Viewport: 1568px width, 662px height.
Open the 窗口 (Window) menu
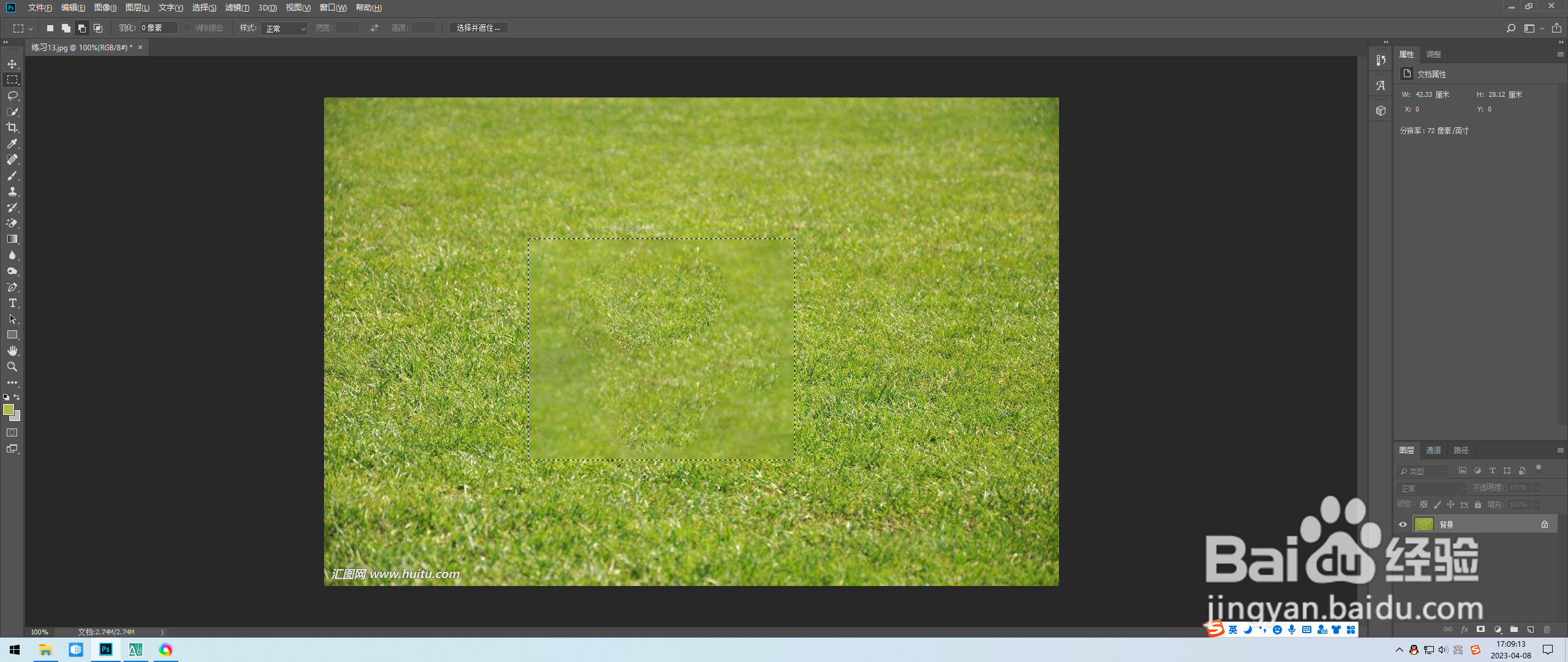(x=333, y=8)
